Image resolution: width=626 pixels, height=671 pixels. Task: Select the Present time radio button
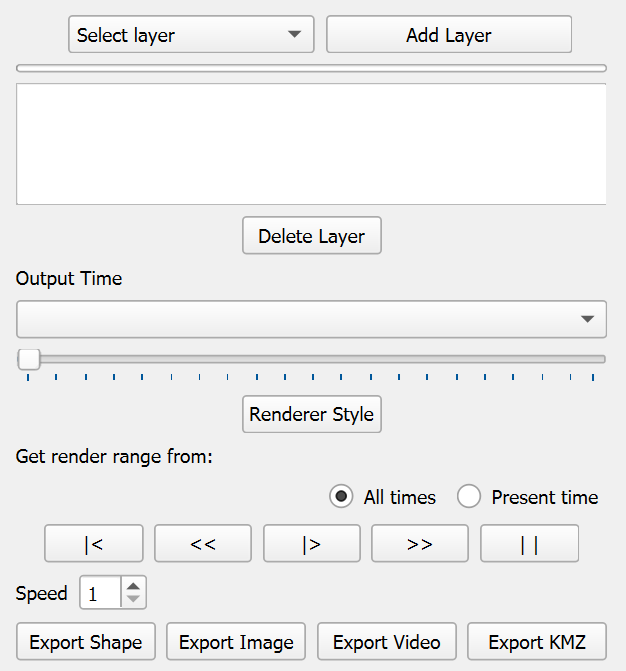(x=470, y=497)
